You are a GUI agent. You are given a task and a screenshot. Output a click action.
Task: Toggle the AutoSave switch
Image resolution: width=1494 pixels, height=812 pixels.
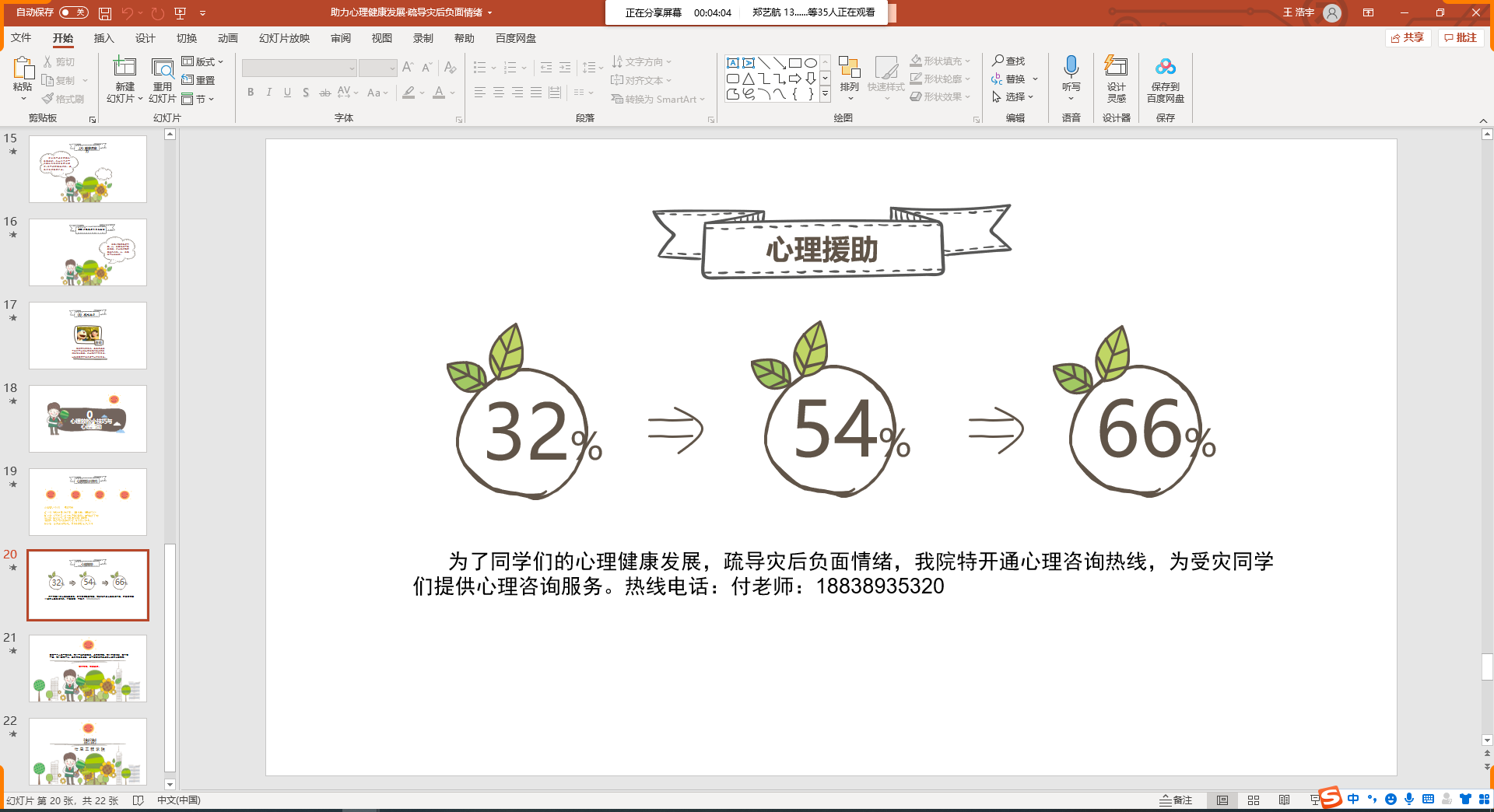tap(73, 12)
